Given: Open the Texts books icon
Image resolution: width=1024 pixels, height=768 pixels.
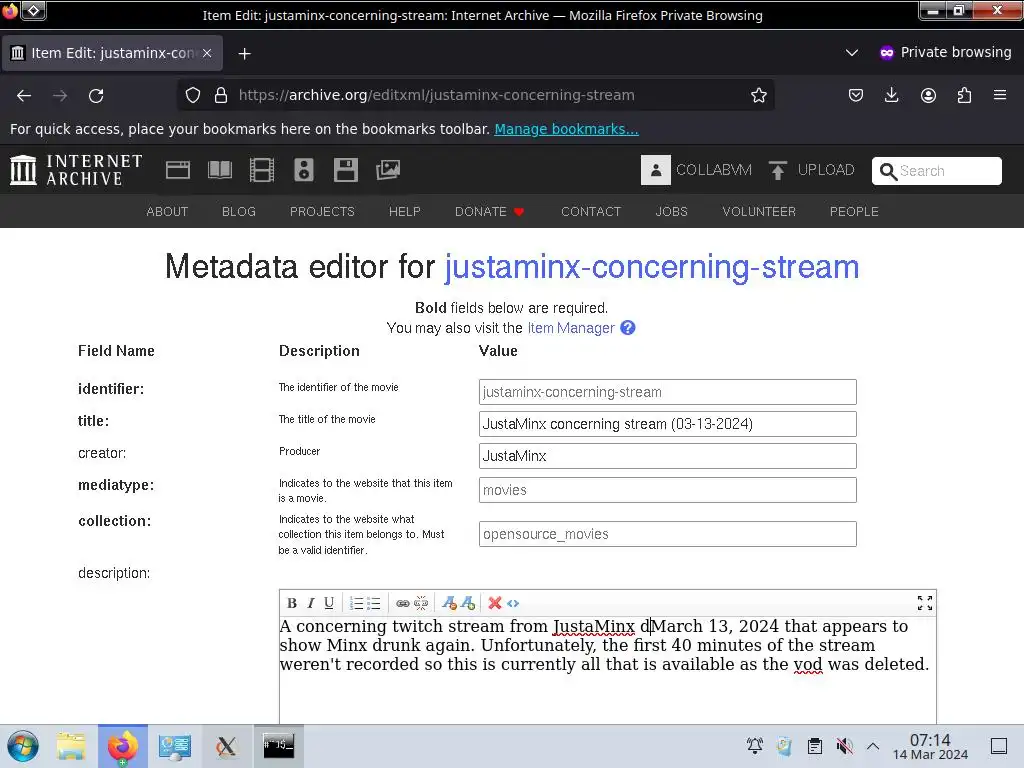Looking at the screenshot, I should click(x=219, y=170).
